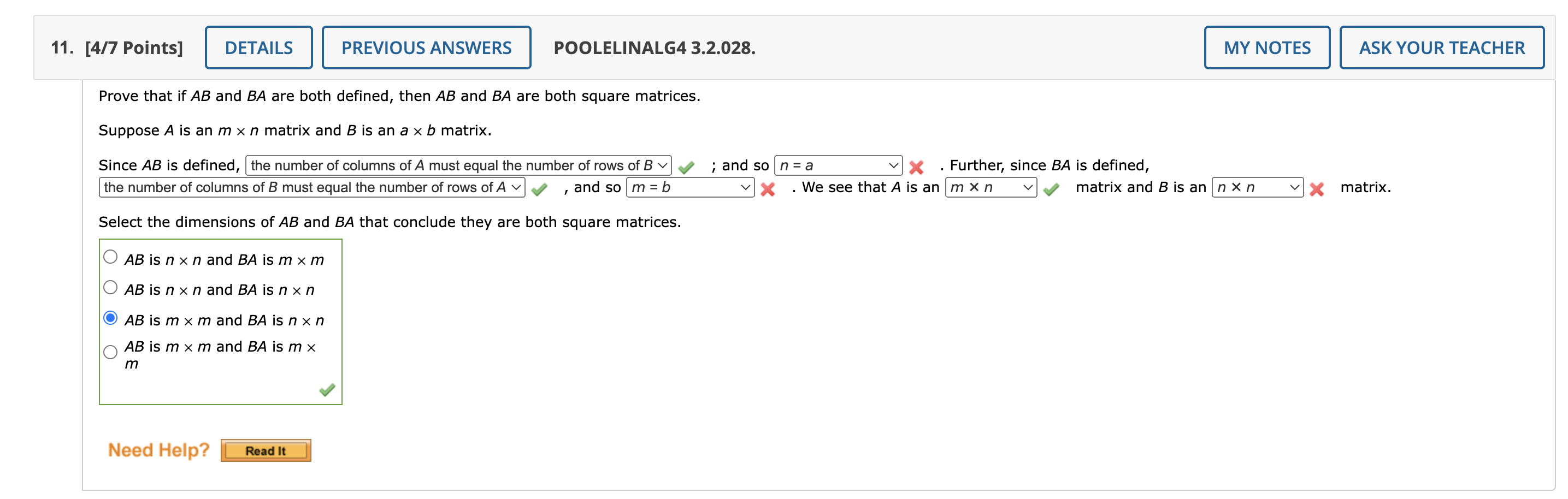The height and width of the screenshot is (499, 1568).
Task: Click the DETAILS button
Action: pos(259,47)
